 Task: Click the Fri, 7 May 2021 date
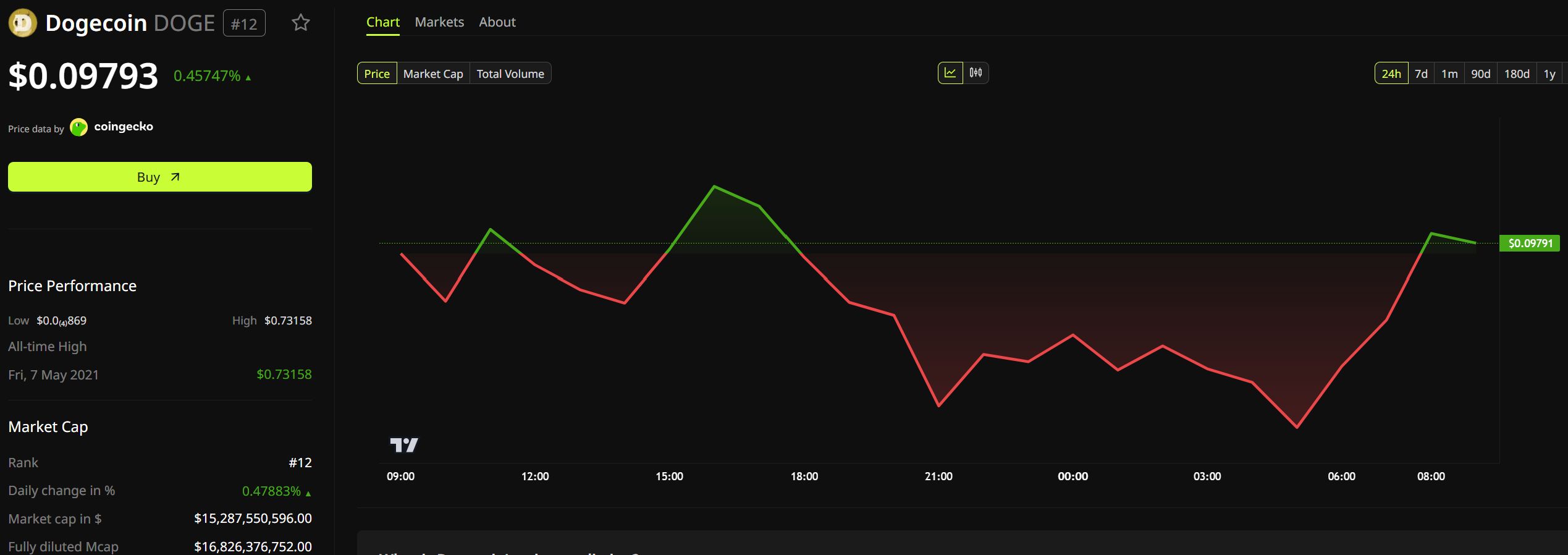pyautogui.click(x=54, y=375)
